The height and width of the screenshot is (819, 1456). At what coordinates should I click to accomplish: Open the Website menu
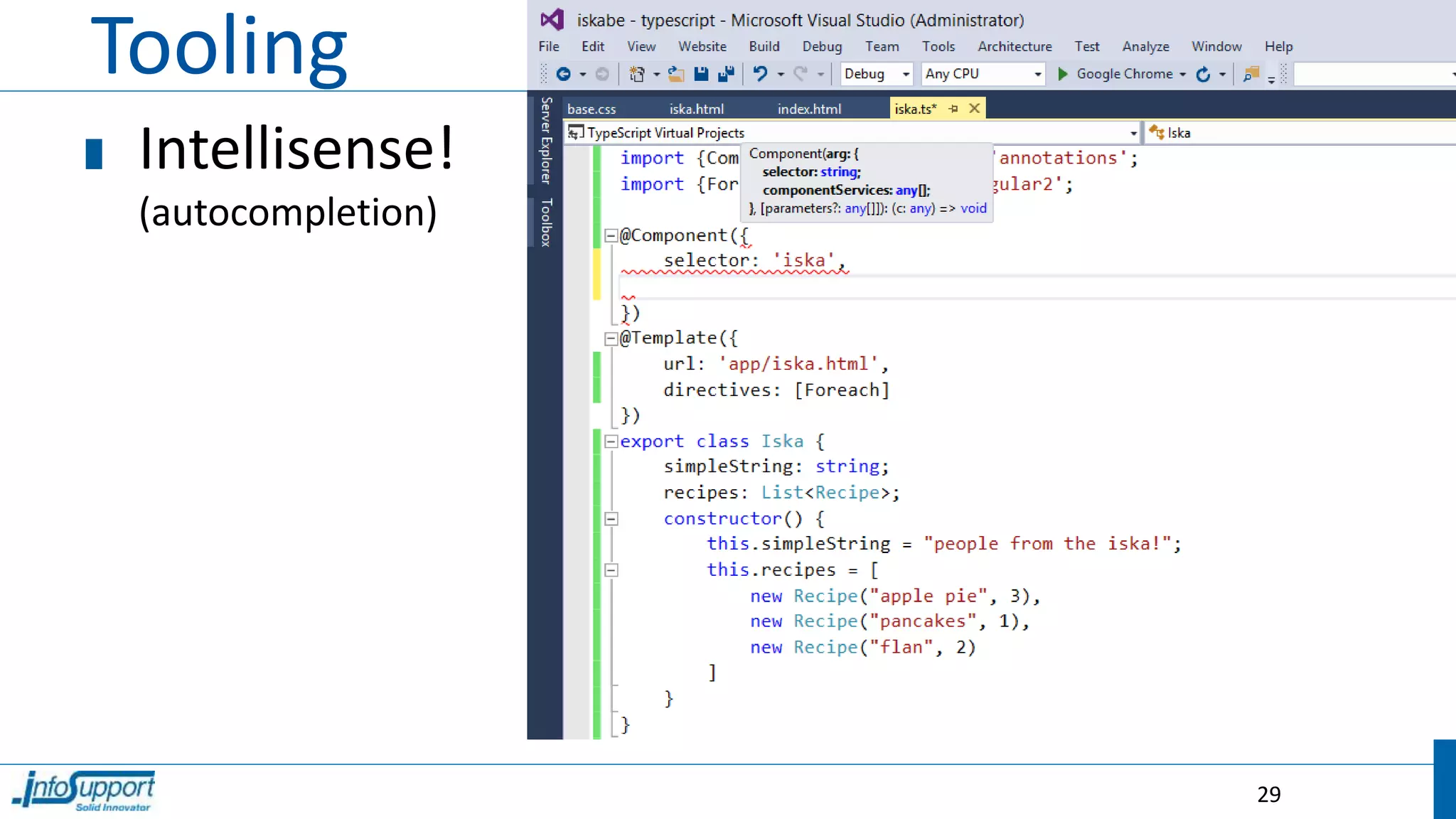702,46
